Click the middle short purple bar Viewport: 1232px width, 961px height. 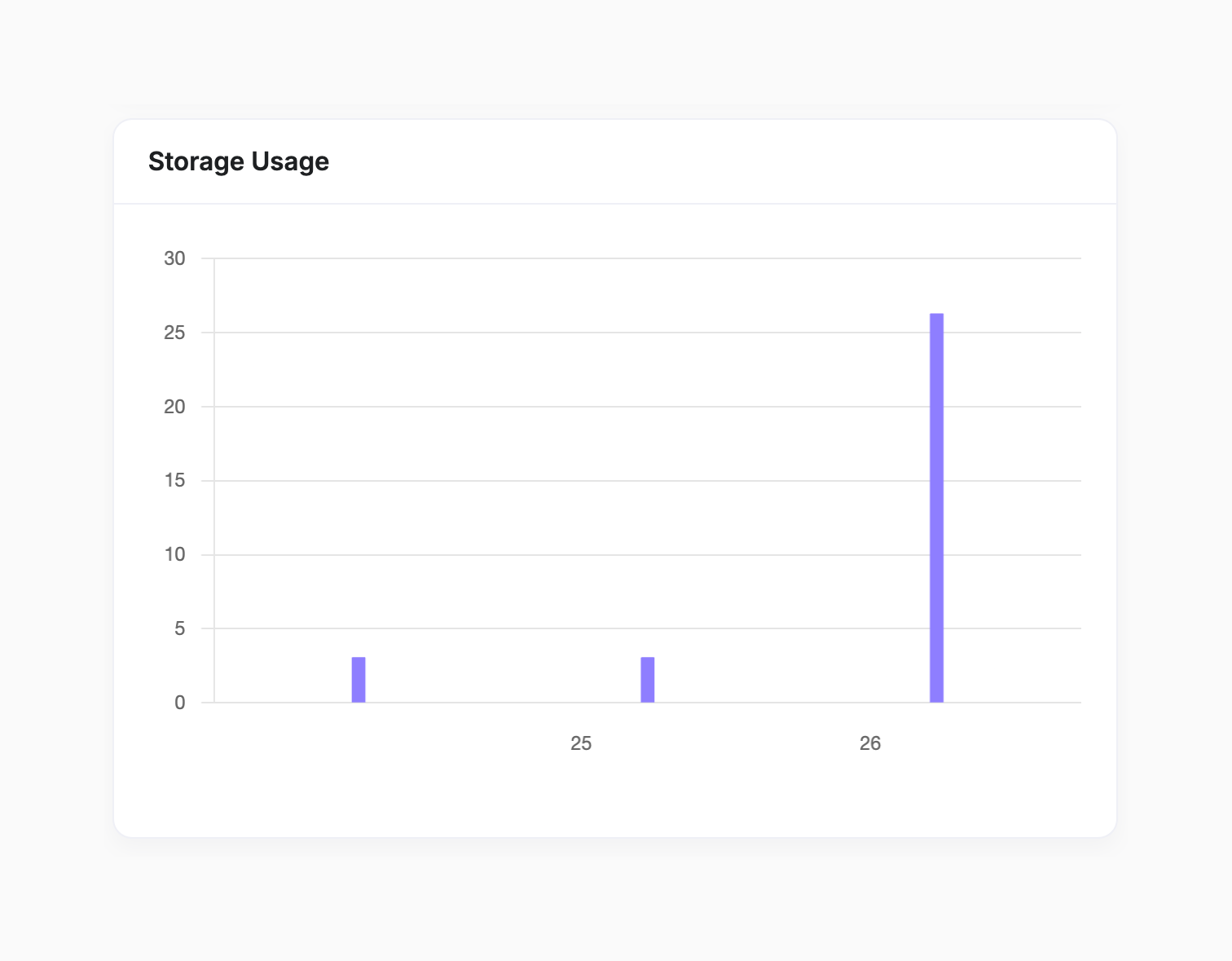click(x=648, y=680)
